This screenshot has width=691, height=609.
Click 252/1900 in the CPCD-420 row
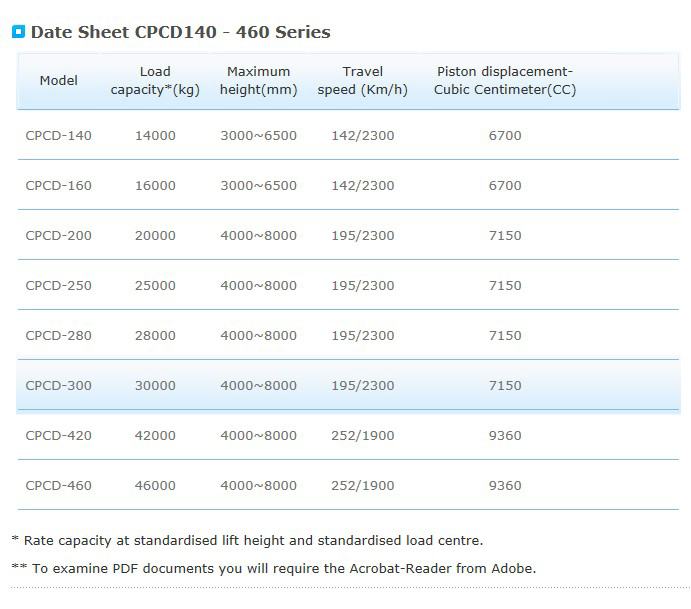pyautogui.click(x=363, y=435)
